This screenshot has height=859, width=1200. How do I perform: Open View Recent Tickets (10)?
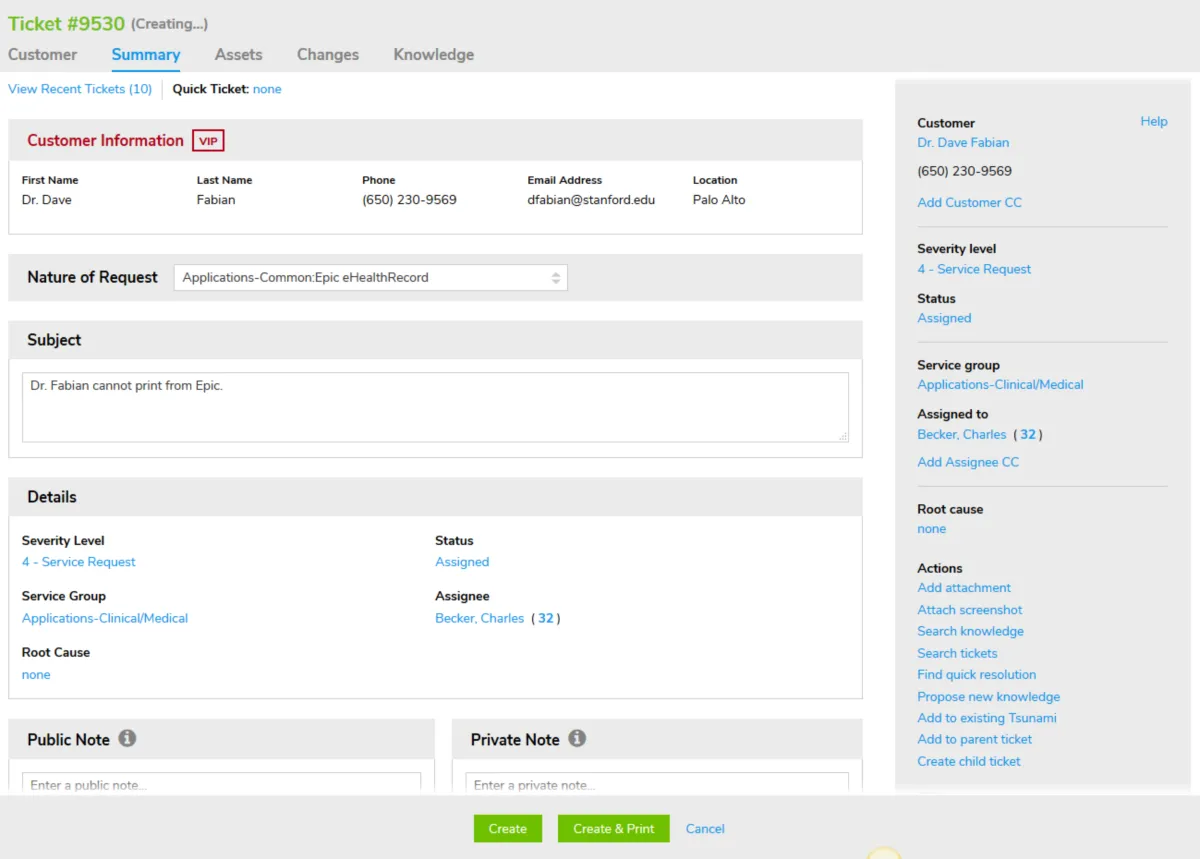tap(80, 89)
